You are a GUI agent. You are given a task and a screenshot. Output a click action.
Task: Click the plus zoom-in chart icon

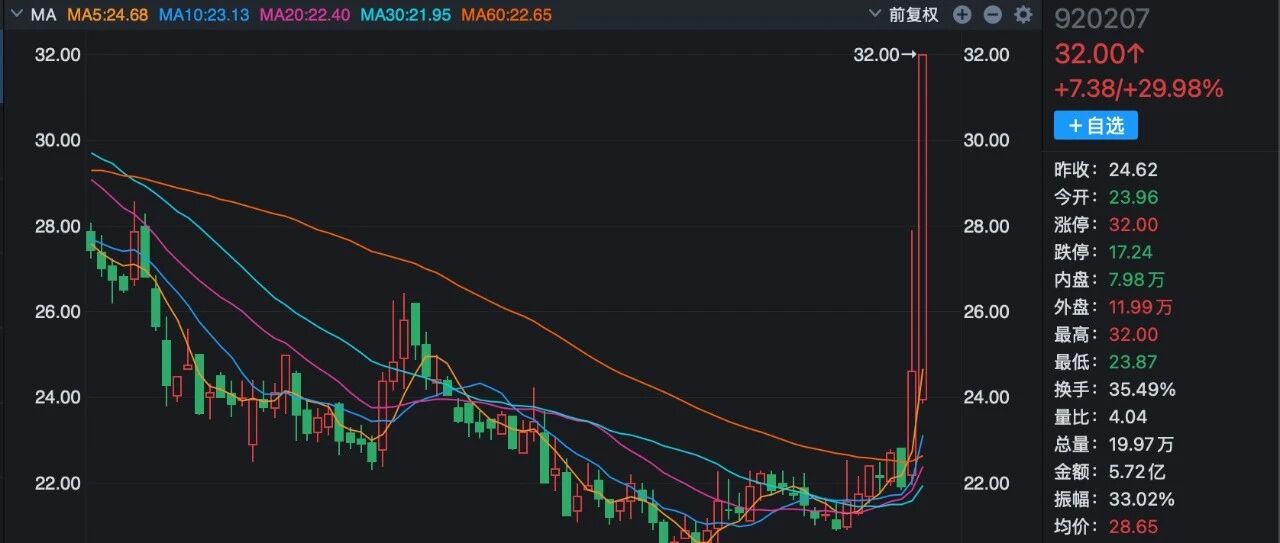[962, 14]
